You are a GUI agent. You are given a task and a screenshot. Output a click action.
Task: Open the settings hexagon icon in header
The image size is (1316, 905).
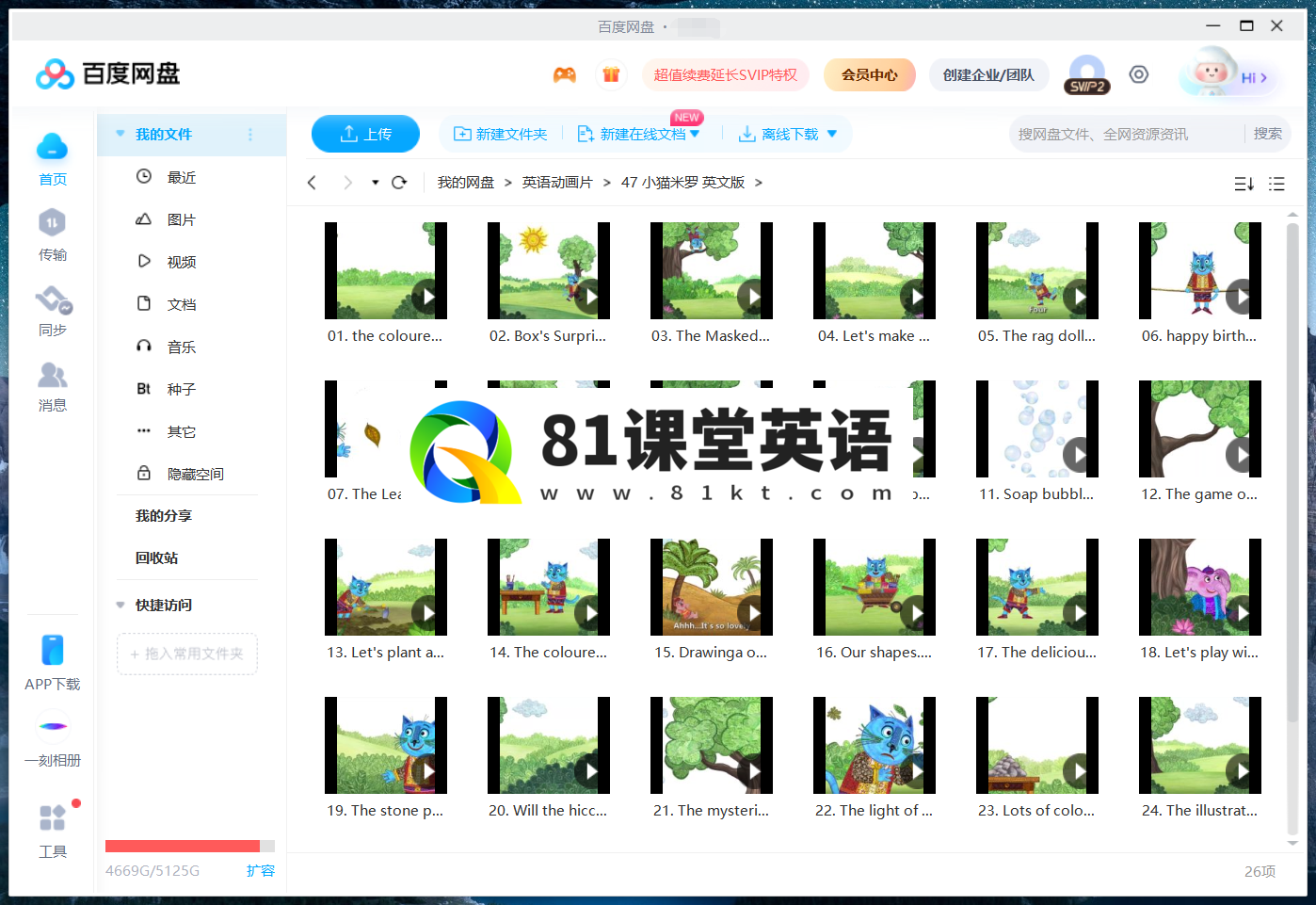point(1139,74)
